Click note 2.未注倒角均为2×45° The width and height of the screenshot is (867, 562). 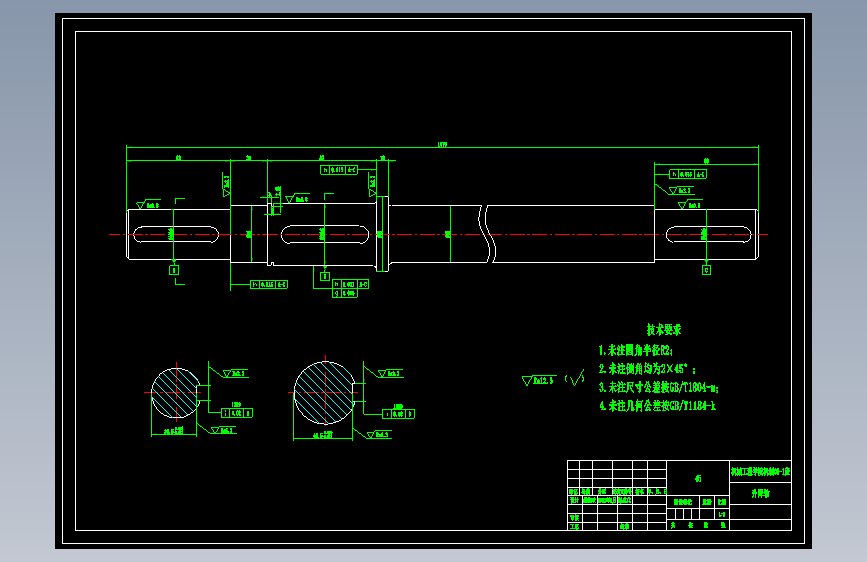647,369
